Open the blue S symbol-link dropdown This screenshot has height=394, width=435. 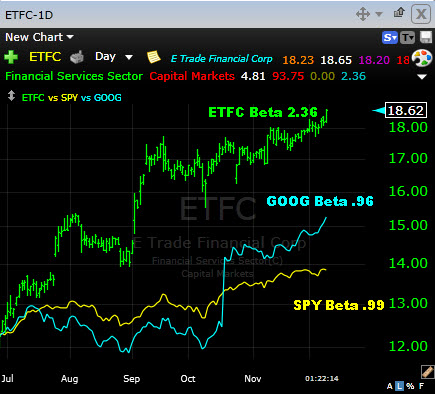tap(390, 38)
